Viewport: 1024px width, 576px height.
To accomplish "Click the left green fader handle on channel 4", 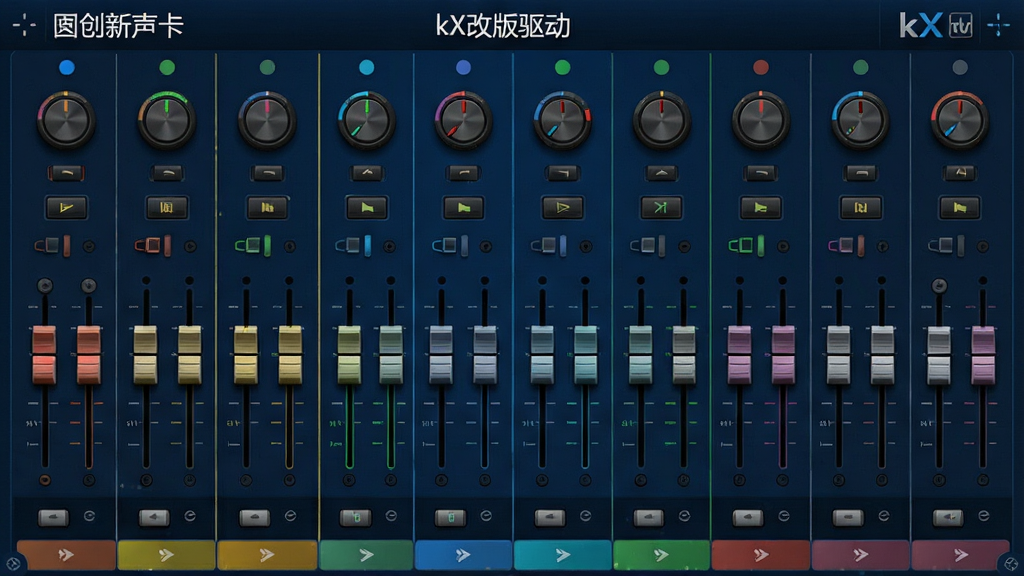I will [349, 355].
